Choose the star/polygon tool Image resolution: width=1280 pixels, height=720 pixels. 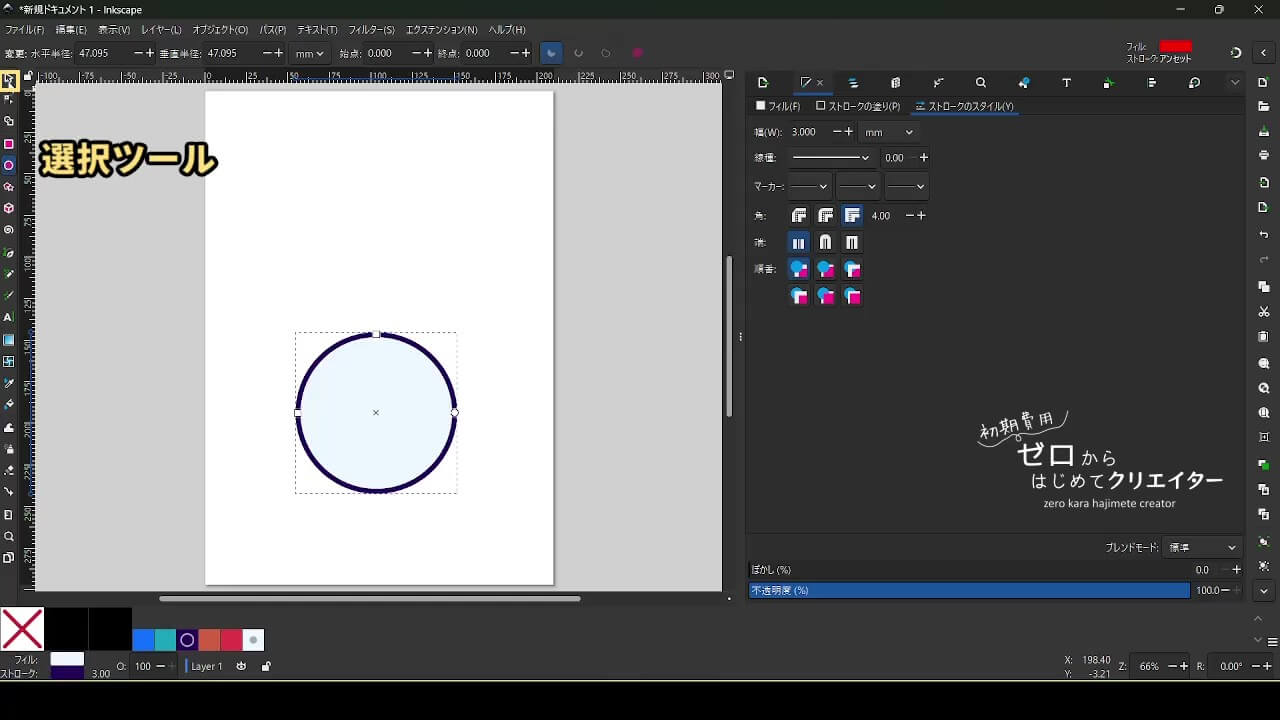click(9, 187)
